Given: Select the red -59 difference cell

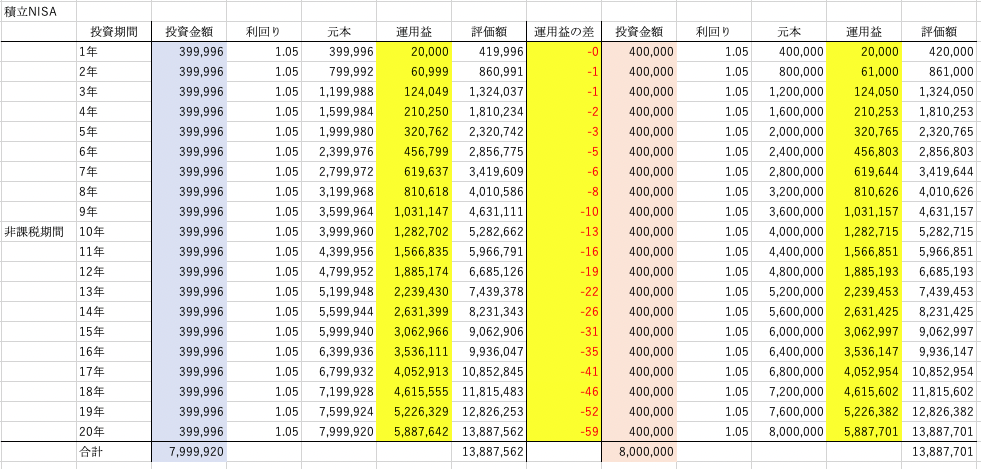Looking at the screenshot, I should (x=564, y=431).
